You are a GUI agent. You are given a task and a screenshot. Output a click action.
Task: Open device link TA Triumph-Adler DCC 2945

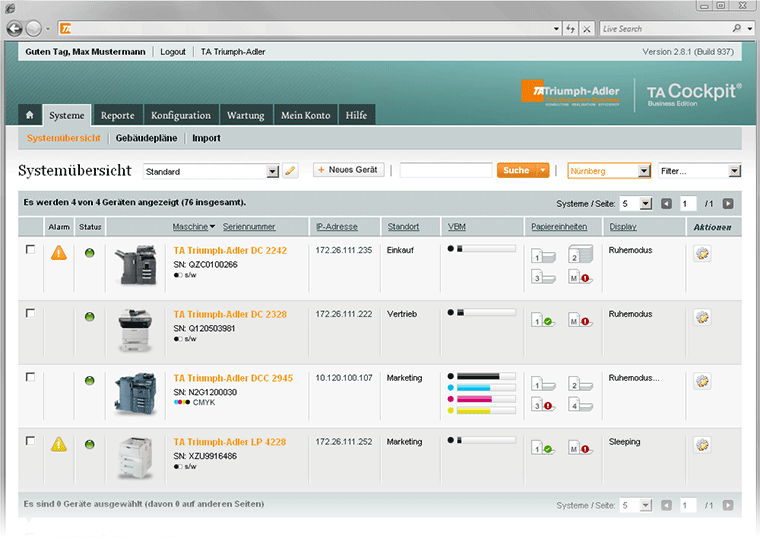233,378
